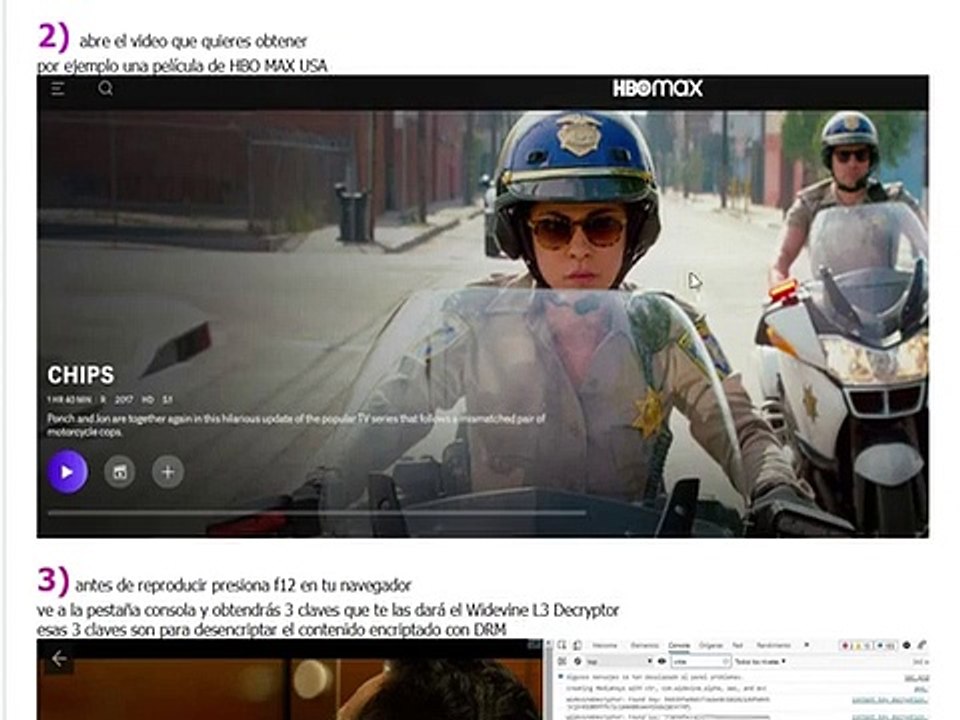Click the 'abre el video que quieres obtener' text
This screenshot has height=720, width=960.
click(x=193, y=42)
